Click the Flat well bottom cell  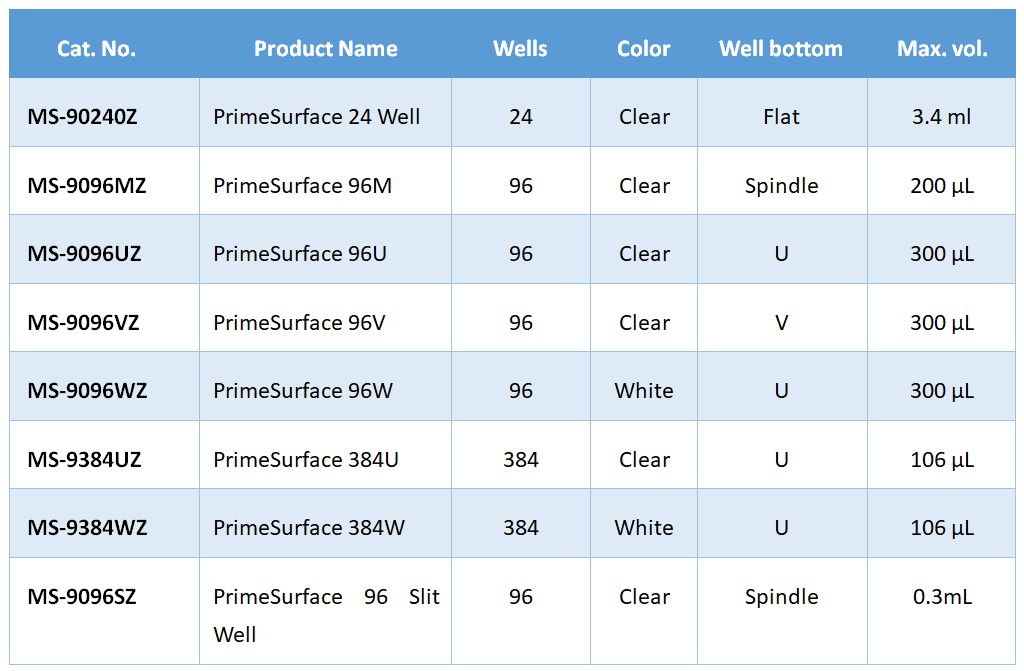[781, 117]
